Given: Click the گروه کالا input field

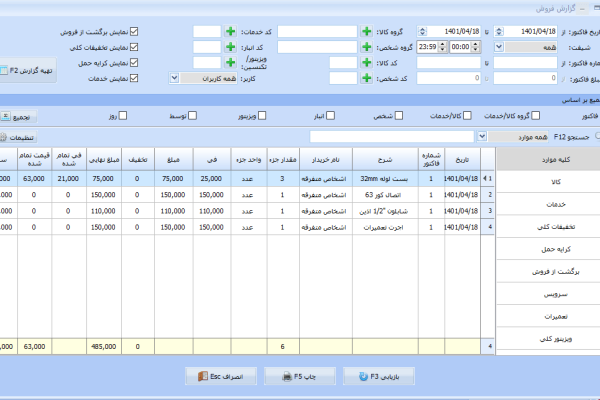Looking at the screenshot, I should (x=317, y=31).
